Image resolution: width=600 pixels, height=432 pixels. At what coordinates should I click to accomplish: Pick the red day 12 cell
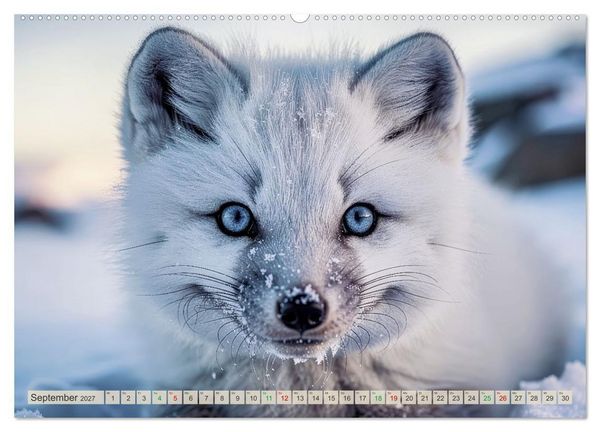pyautogui.click(x=284, y=398)
